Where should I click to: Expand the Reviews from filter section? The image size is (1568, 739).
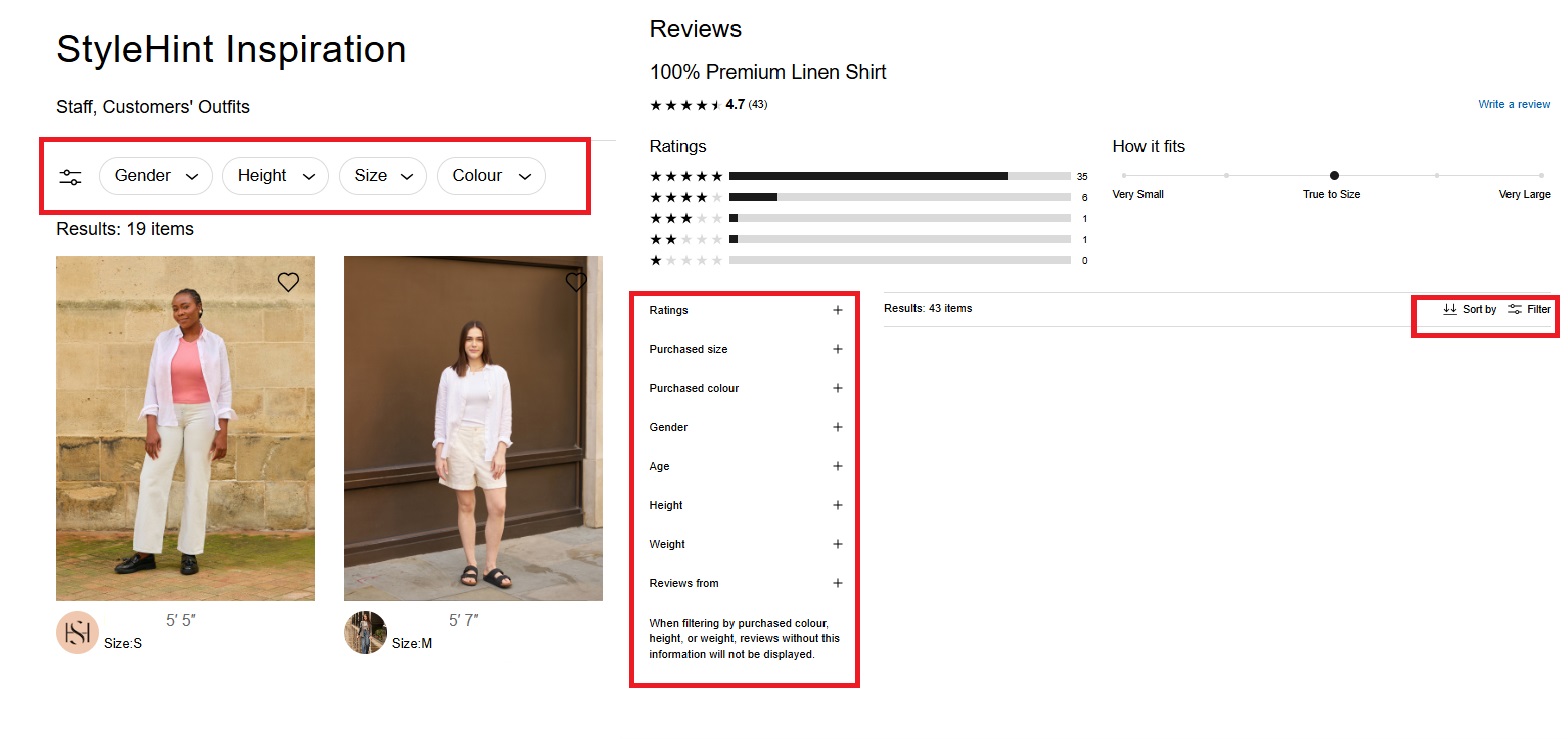[x=838, y=583]
